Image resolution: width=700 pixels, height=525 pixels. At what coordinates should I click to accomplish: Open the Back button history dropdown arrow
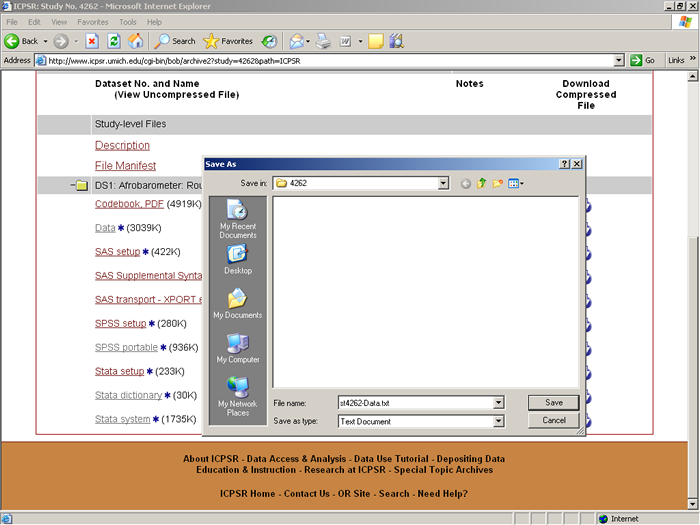(46, 42)
